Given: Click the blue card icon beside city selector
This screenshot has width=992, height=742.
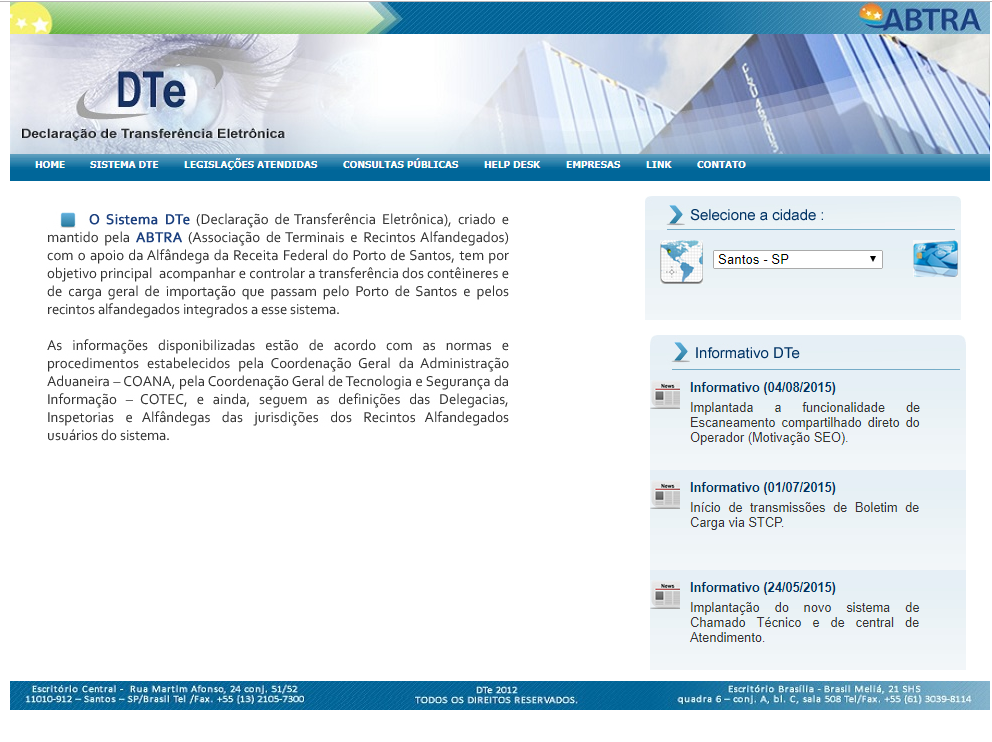Looking at the screenshot, I should point(934,259).
